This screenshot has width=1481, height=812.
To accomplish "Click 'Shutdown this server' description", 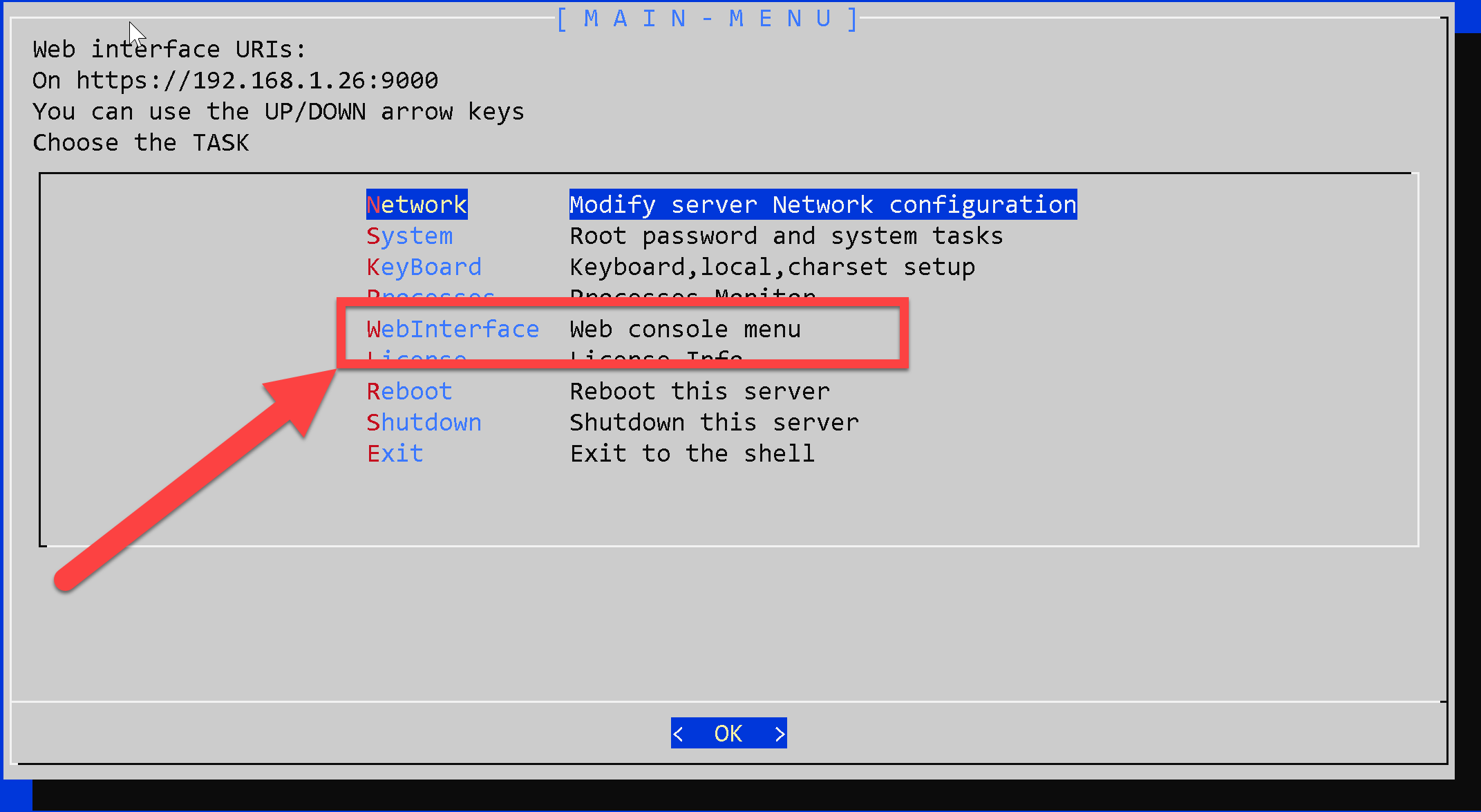I will (714, 422).
